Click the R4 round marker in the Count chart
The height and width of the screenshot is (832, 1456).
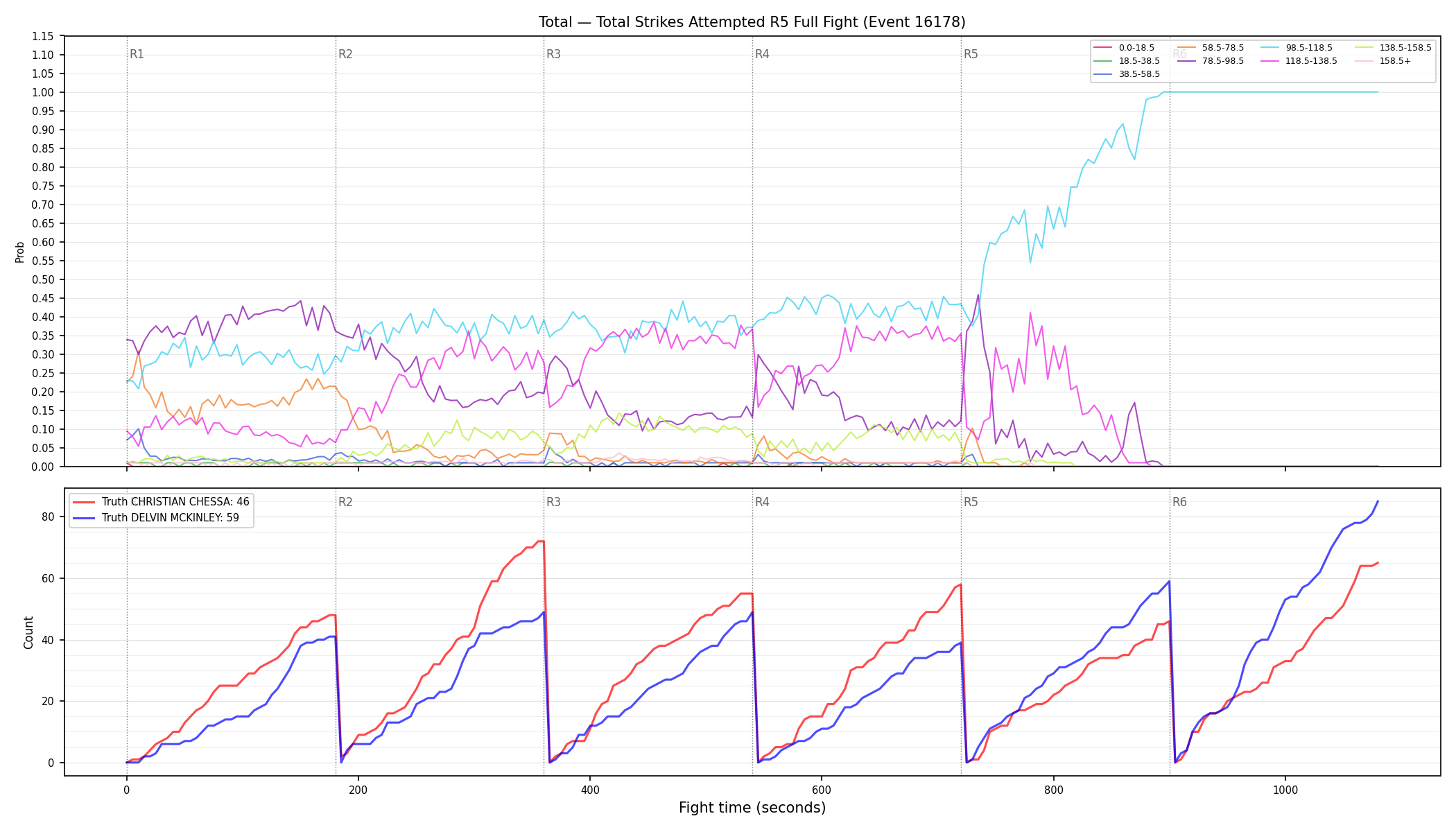point(762,502)
